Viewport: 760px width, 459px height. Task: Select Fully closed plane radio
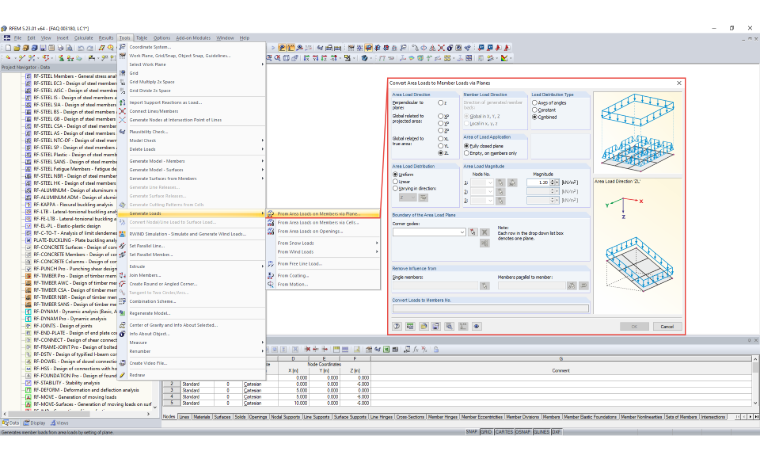tap(466, 146)
